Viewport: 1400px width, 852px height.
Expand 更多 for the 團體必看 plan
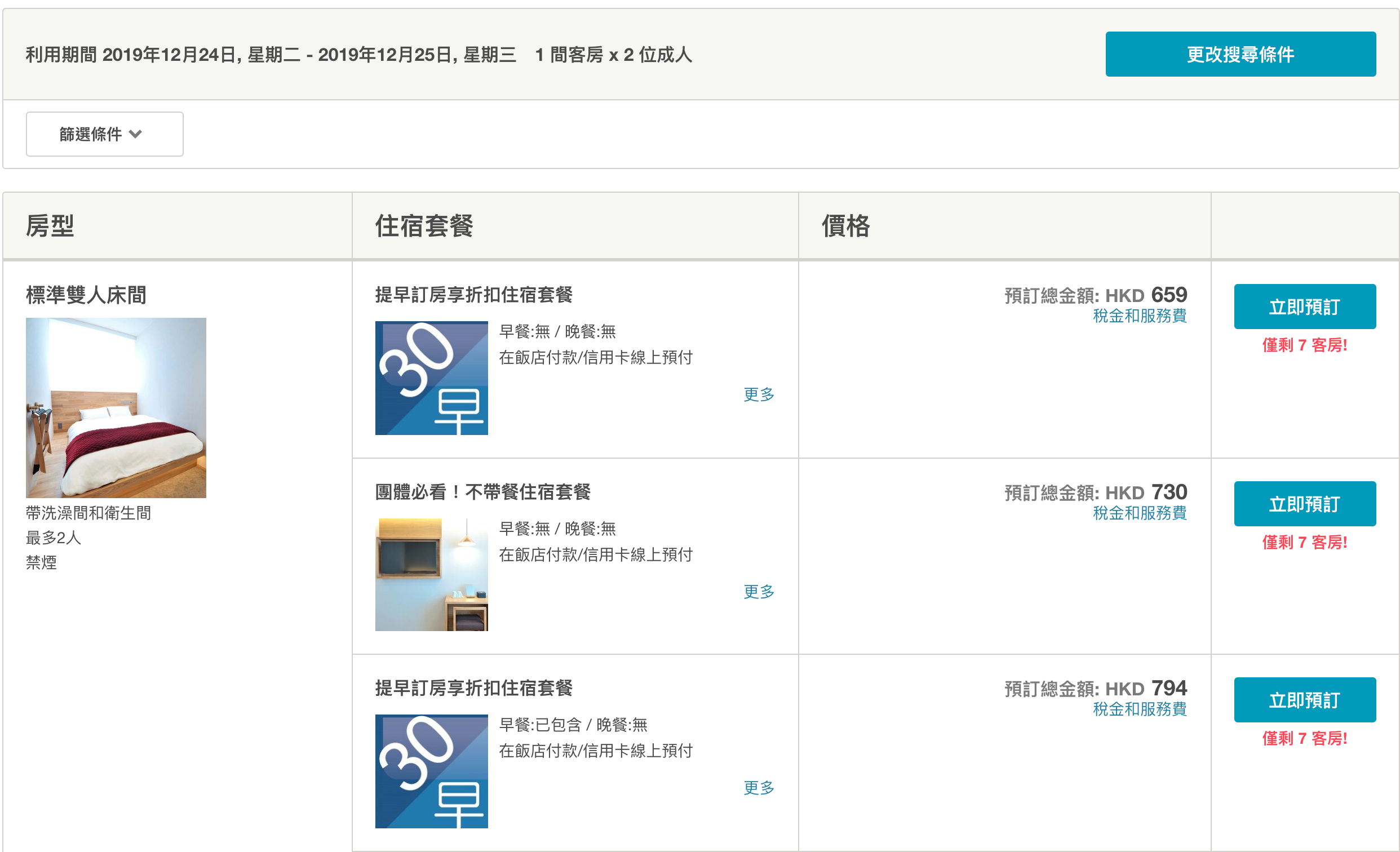759,591
